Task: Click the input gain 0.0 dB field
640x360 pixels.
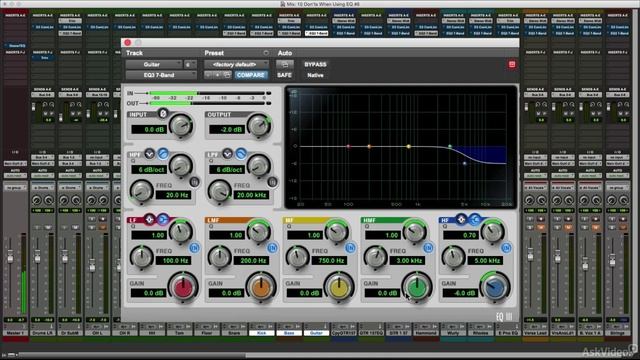Action: [149, 129]
